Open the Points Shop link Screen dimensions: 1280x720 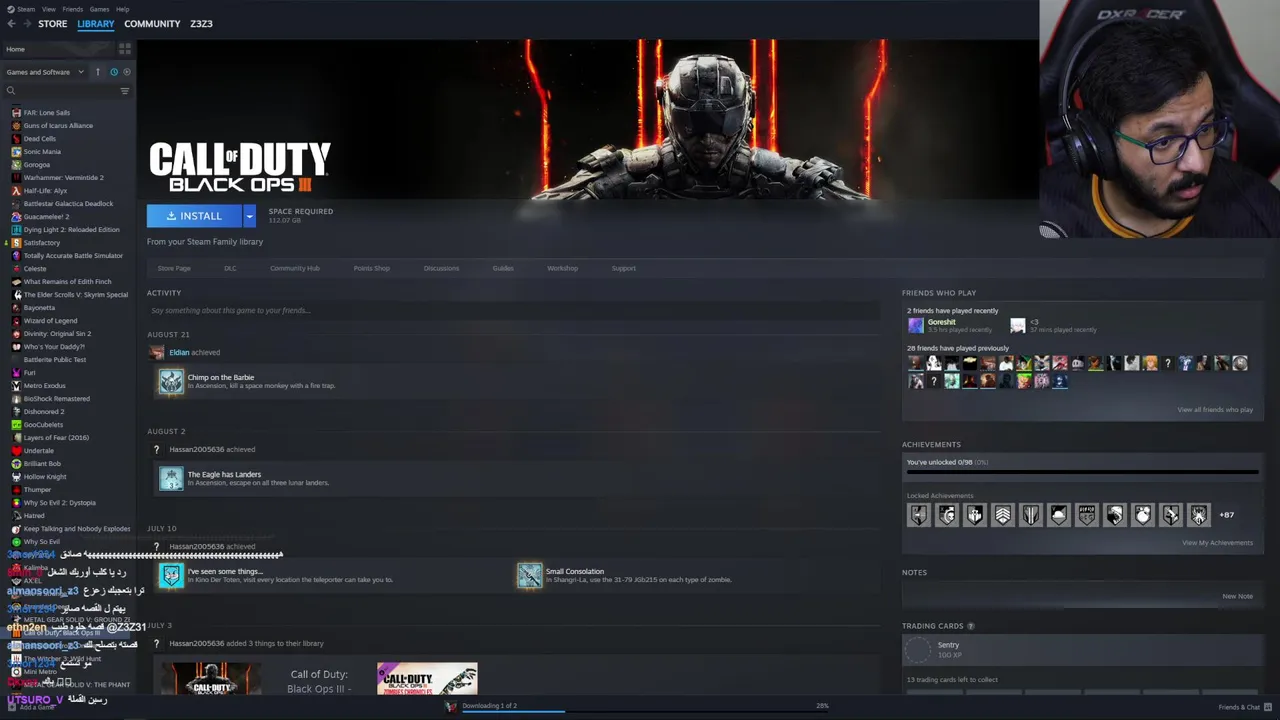click(x=371, y=268)
